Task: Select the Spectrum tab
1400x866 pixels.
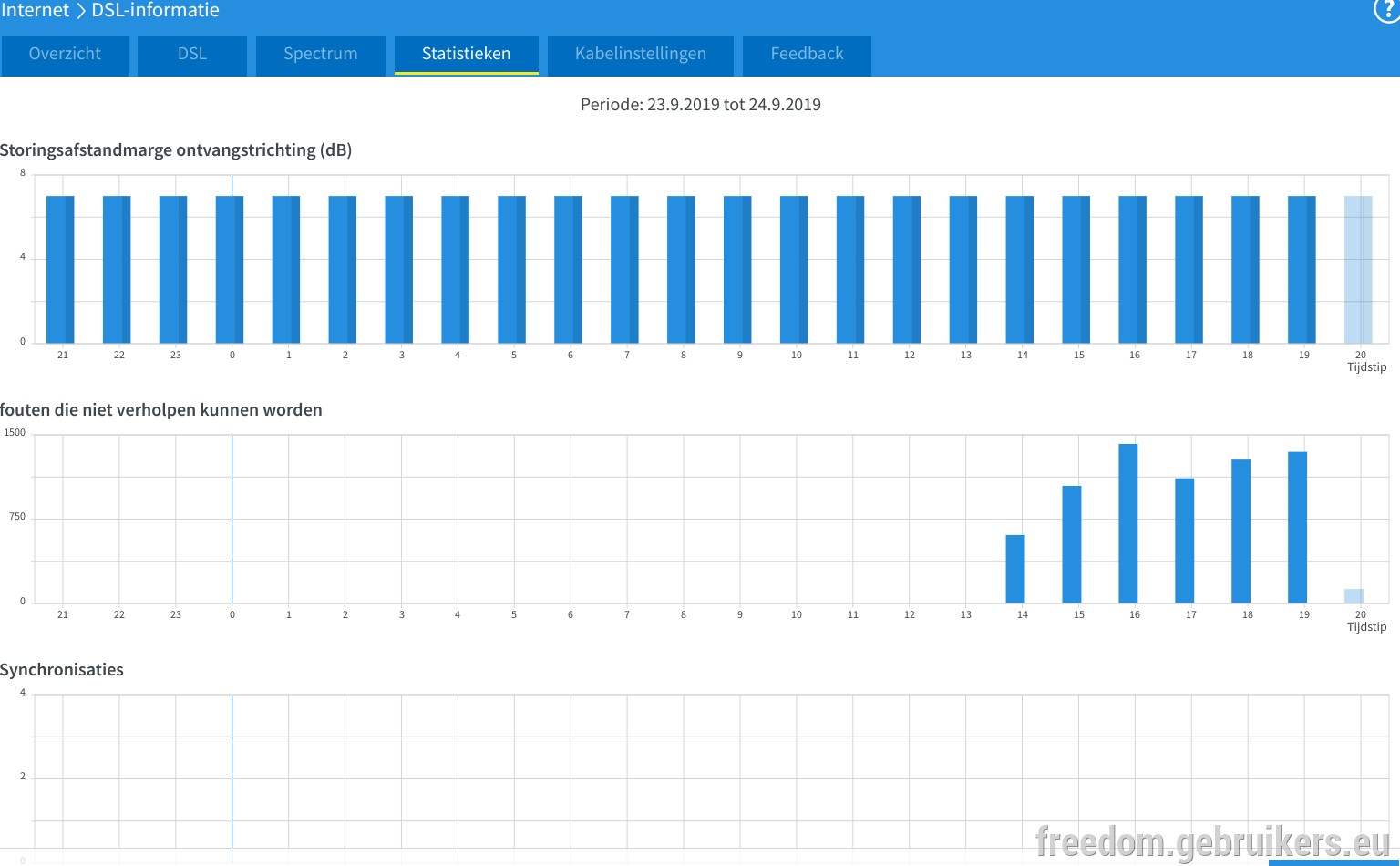Action: [x=321, y=56]
